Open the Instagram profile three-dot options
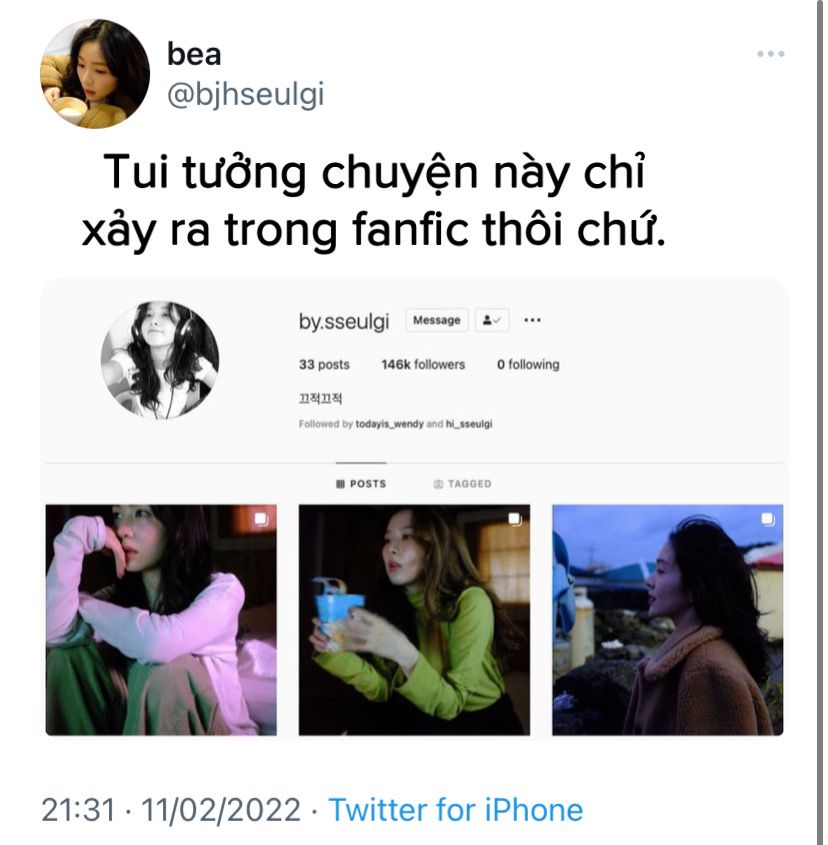The image size is (828, 845). point(532,320)
